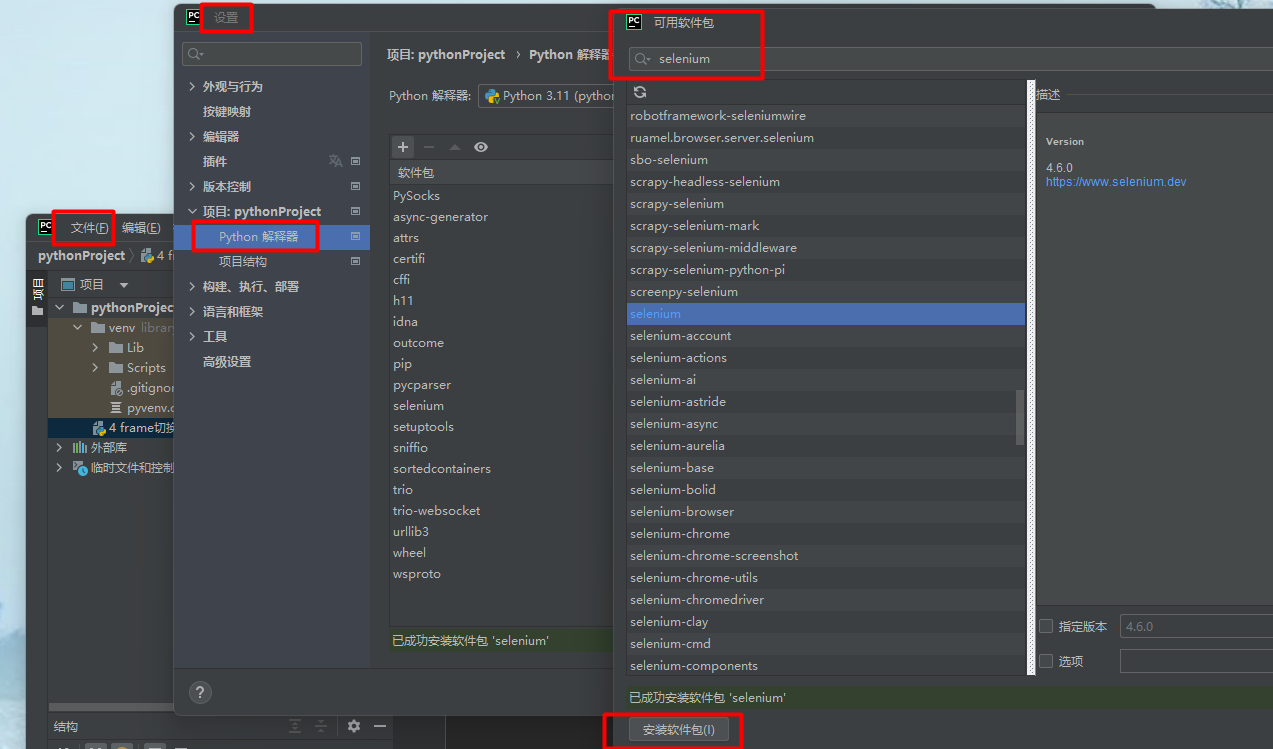Click the pyvenv config file icon
The height and width of the screenshot is (749, 1273).
116,408
